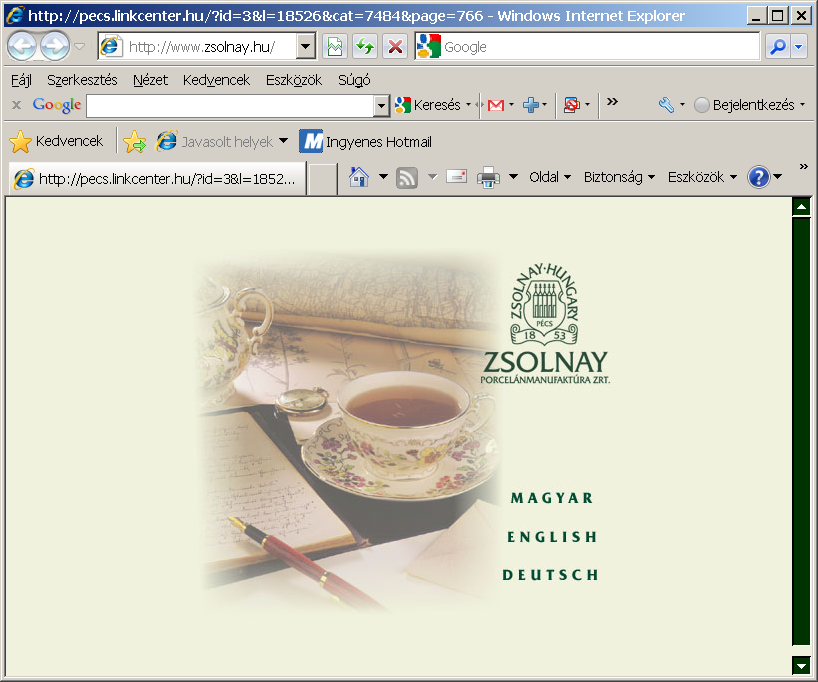
Task: Print the page with printer icon
Action: [x=488, y=177]
